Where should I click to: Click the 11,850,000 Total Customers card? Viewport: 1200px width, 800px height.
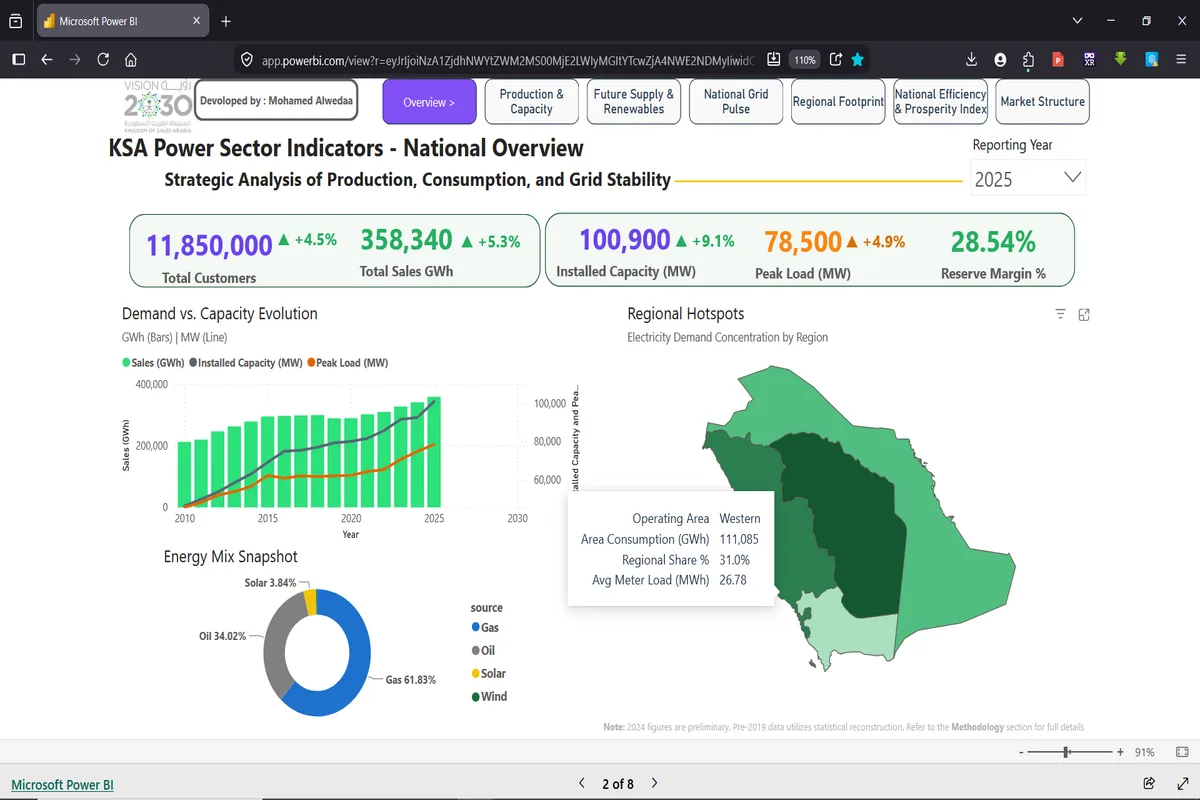[209, 245]
